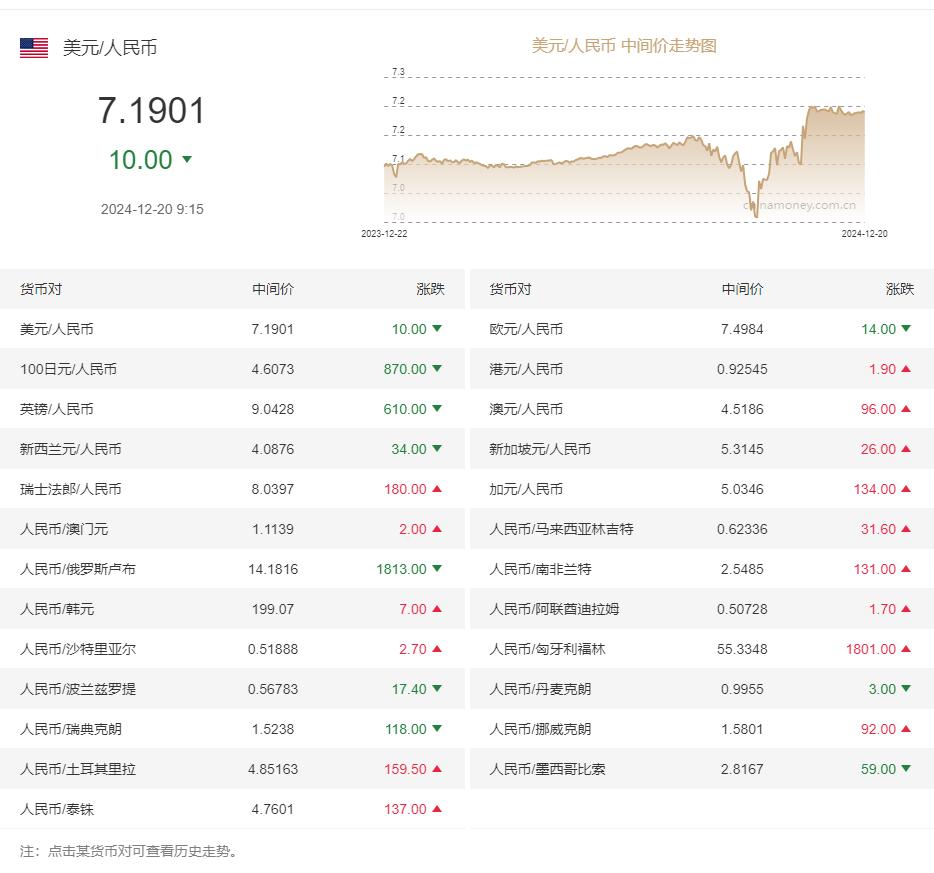
Task: Click the green down arrow for 100日元/人民币
Action: (x=434, y=369)
